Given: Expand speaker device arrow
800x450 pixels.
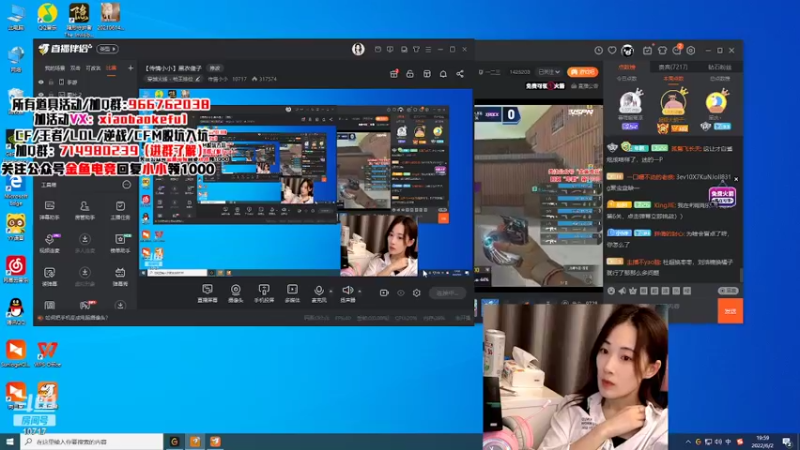Looking at the screenshot, I should tap(360, 291).
